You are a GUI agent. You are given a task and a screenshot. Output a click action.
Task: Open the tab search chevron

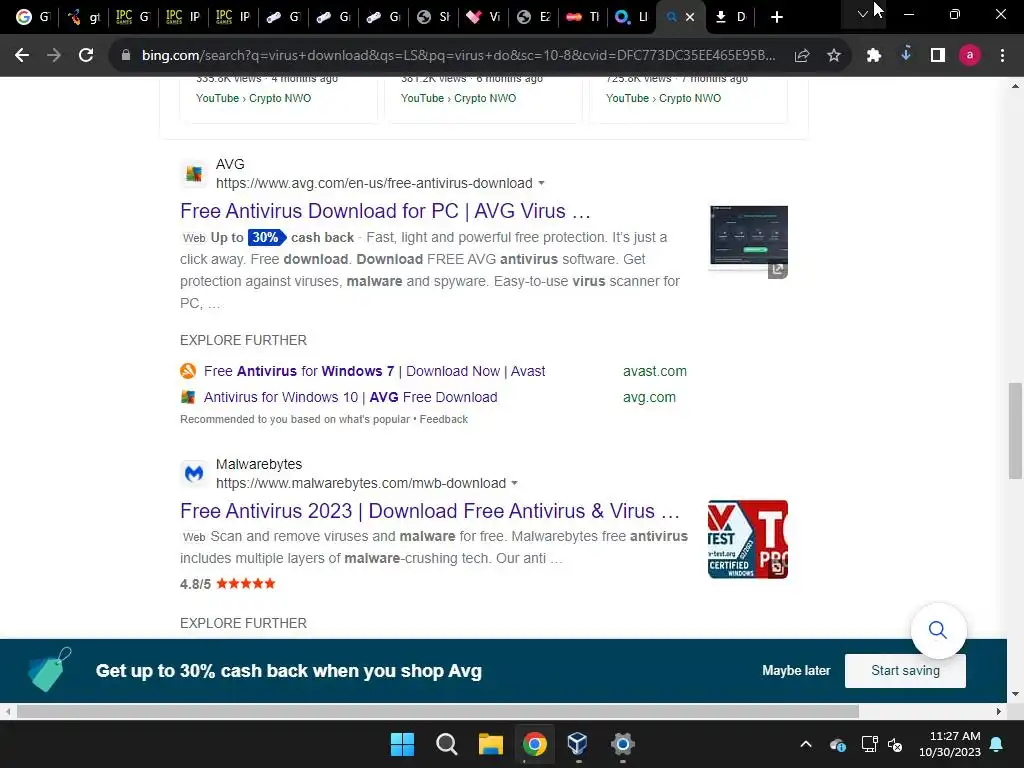[x=863, y=14]
